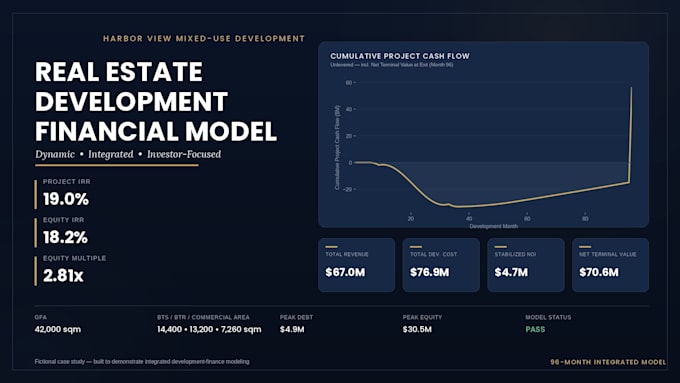Click the BTS / BTR / Commercial Area values
This screenshot has height=383, width=680.
tap(209, 329)
